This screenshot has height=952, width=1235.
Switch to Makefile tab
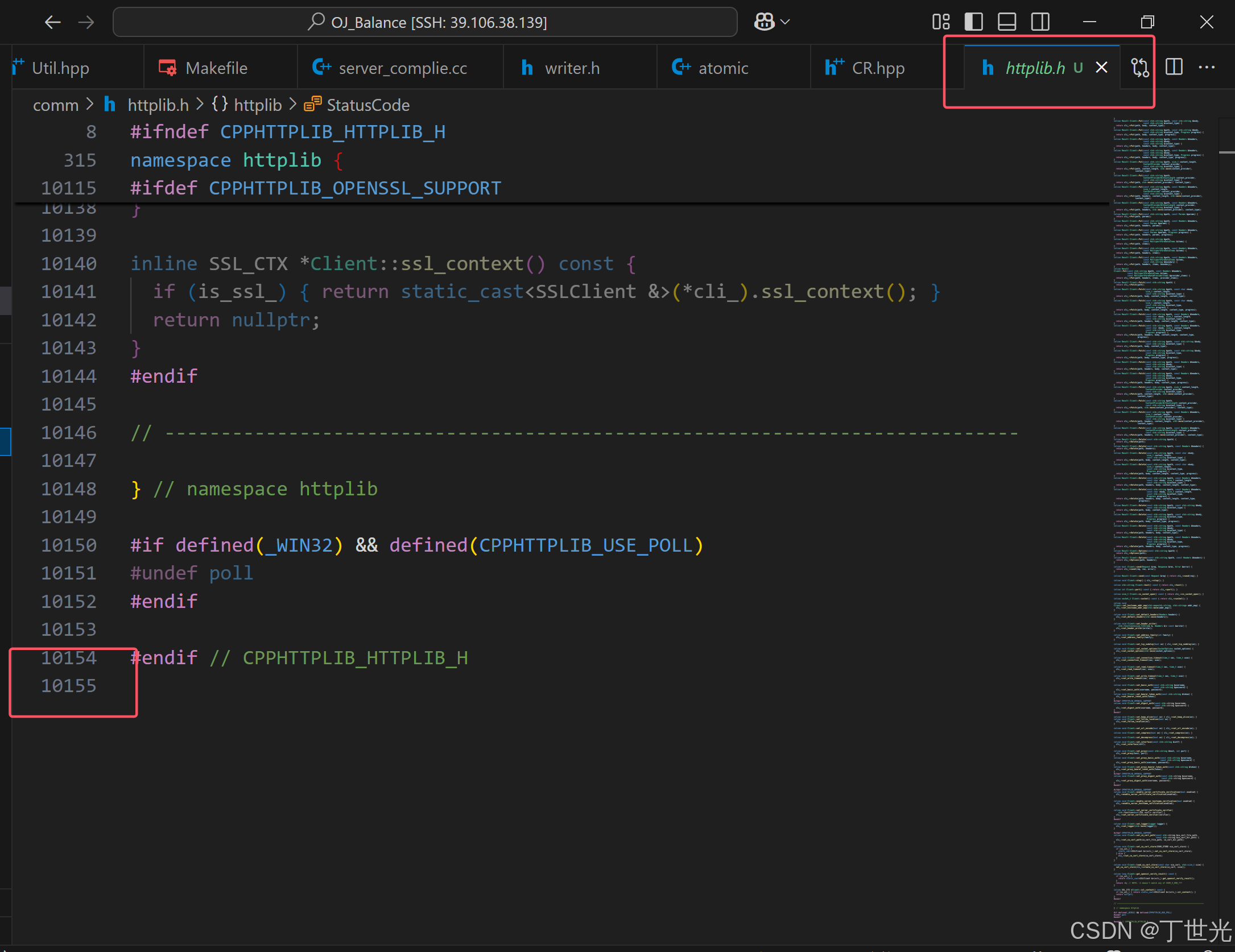(x=216, y=68)
